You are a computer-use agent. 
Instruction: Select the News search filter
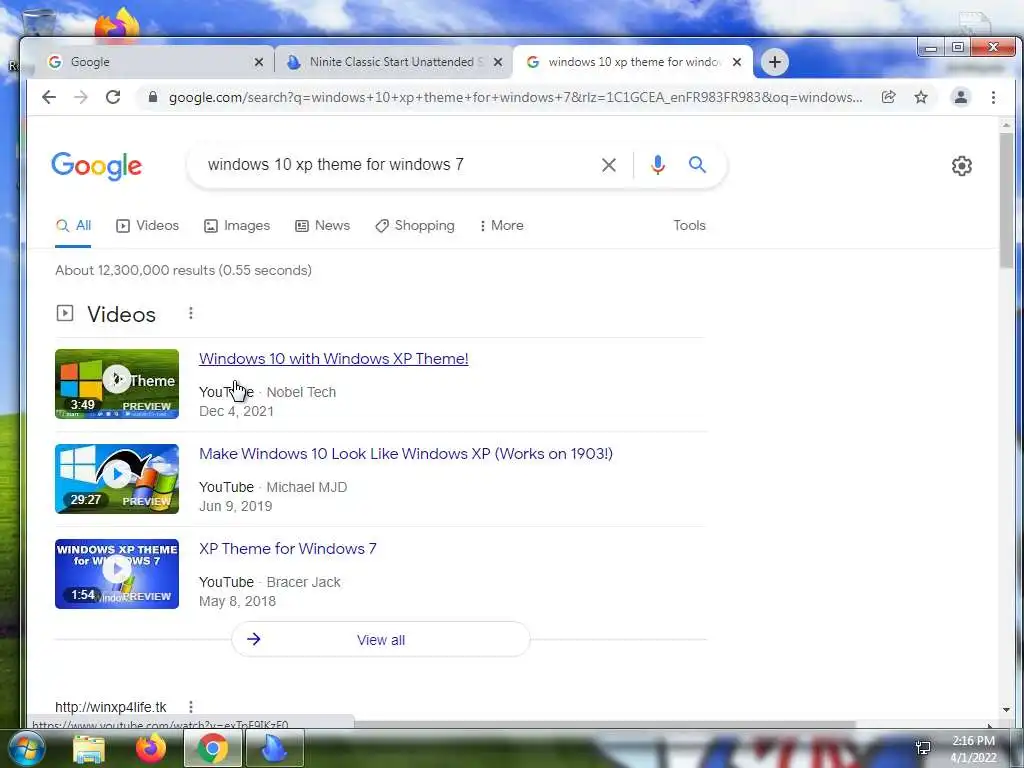click(323, 225)
